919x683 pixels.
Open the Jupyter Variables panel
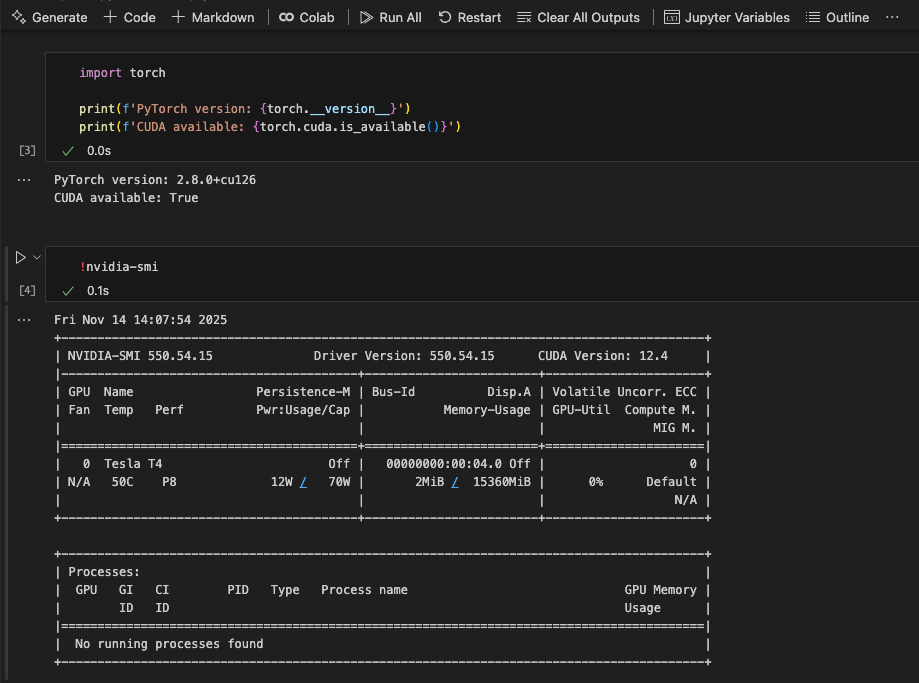[x=726, y=17]
